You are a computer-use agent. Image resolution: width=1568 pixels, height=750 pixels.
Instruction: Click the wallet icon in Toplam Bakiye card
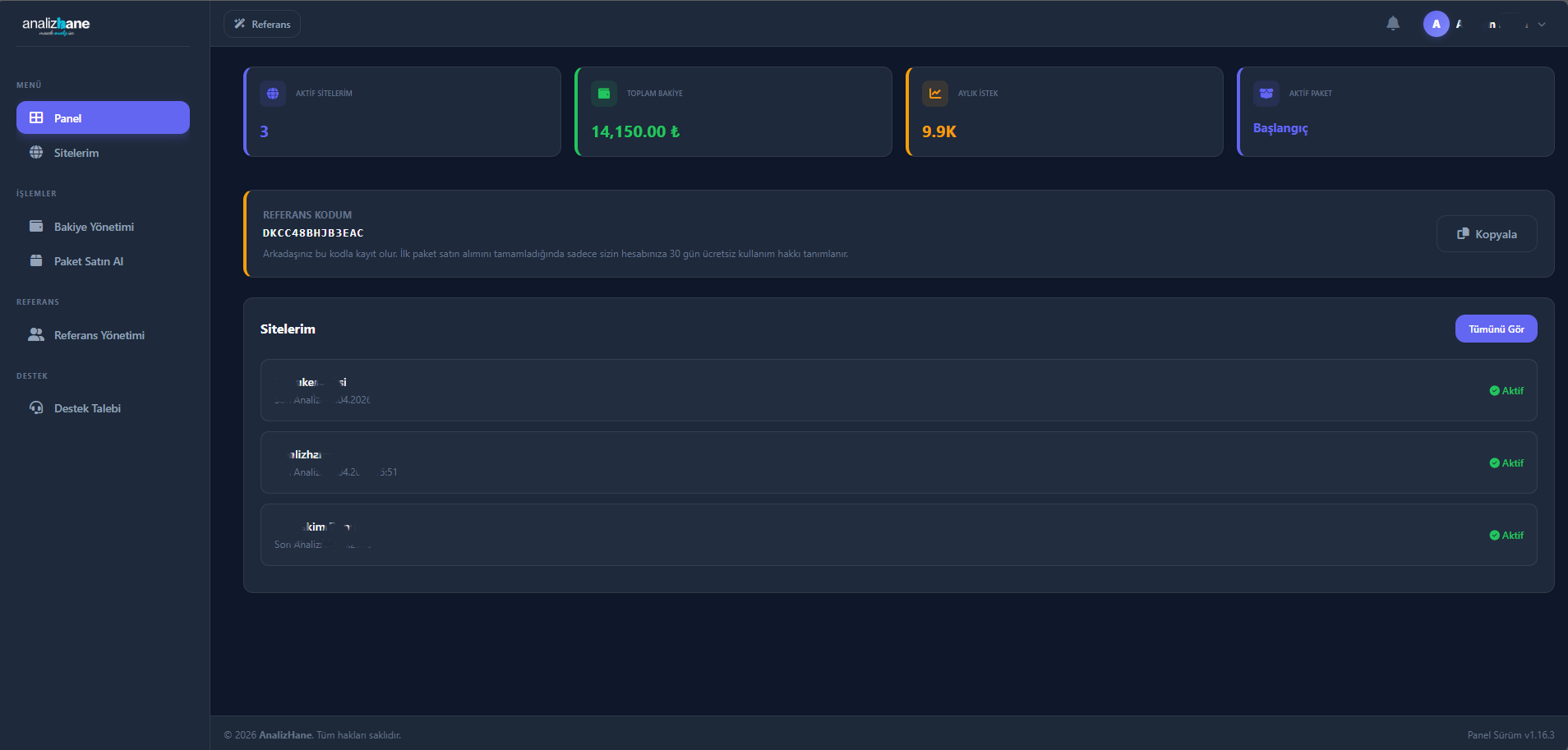(x=604, y=94)
